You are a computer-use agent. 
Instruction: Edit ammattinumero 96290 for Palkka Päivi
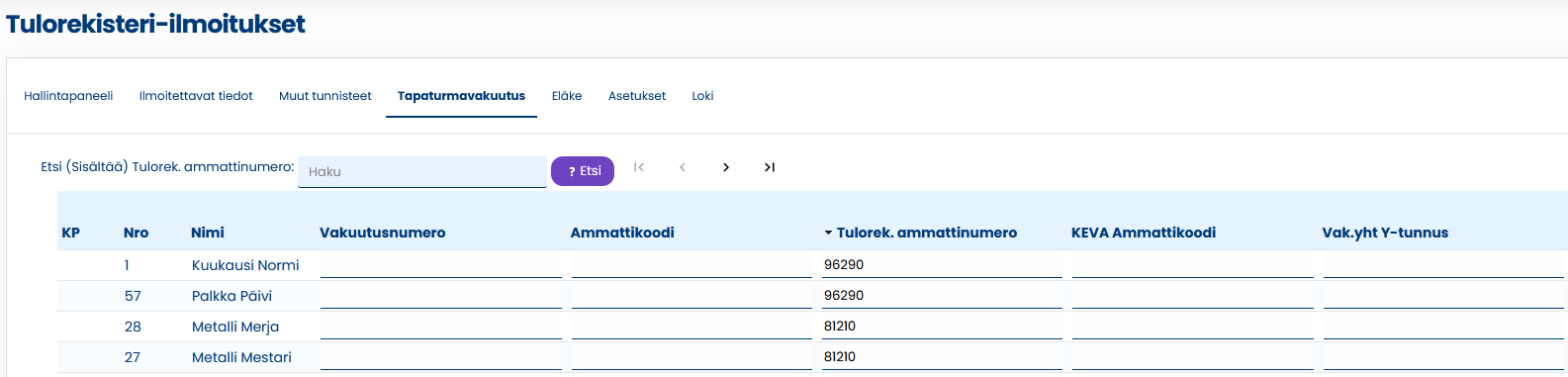[942, 296]
